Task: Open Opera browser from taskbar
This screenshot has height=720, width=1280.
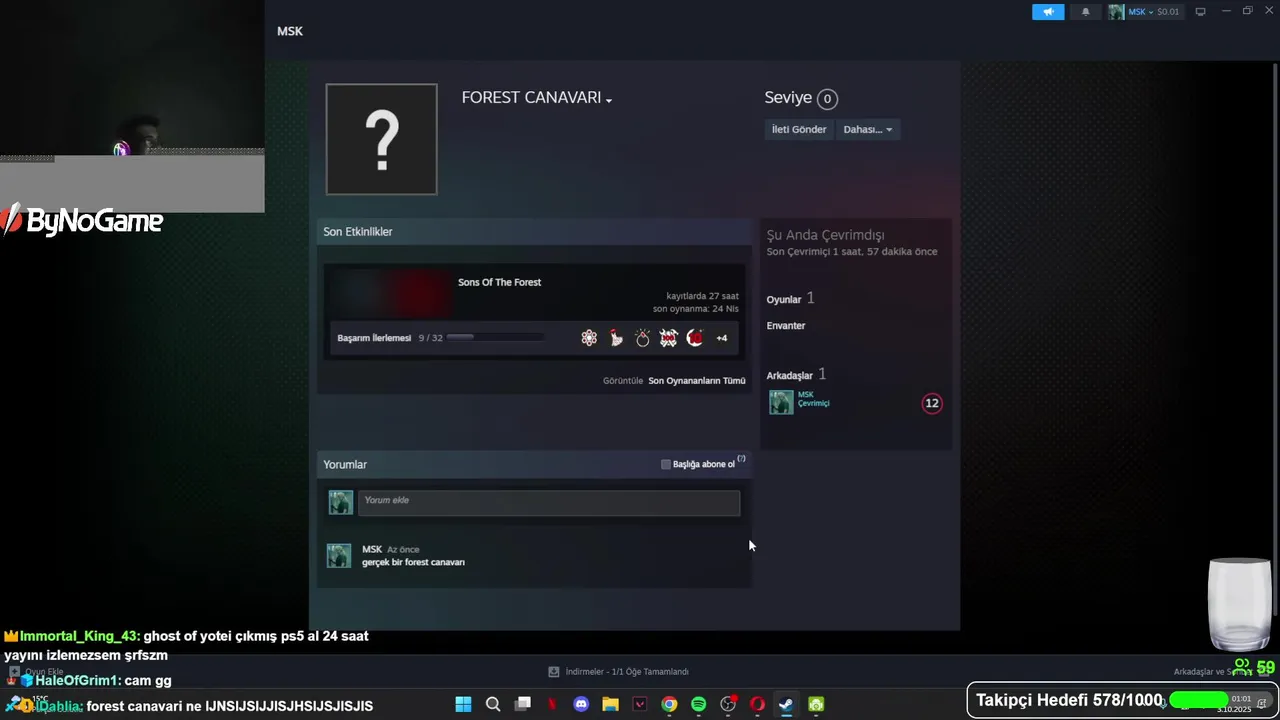Action: pyautogui.click(x=757, y=704)
